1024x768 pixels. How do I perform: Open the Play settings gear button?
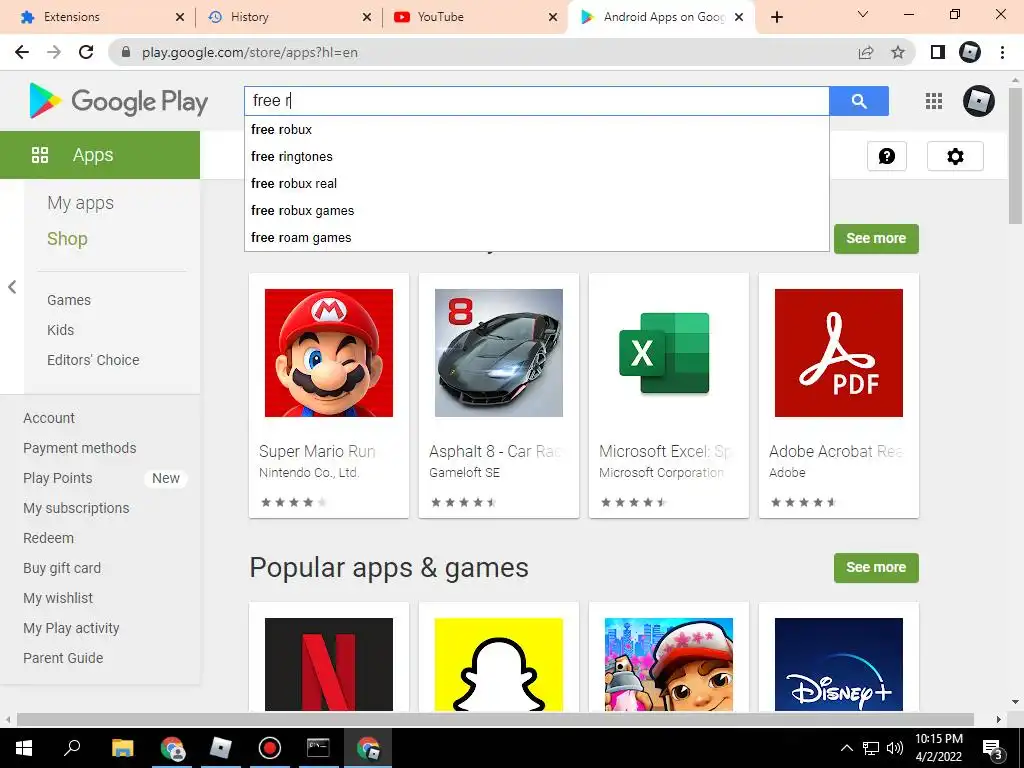[x=955, y=156]
